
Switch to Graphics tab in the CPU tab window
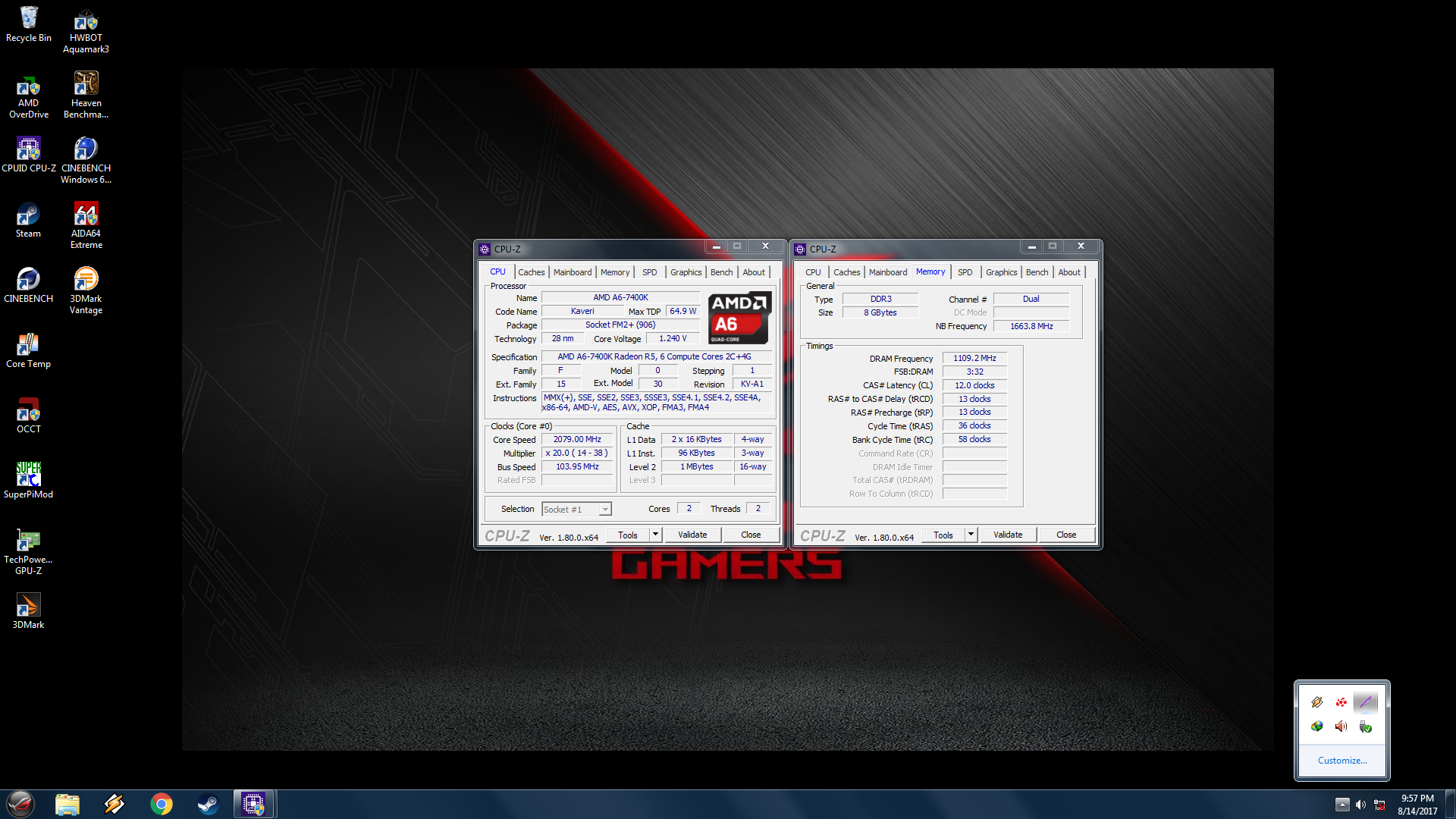[x=686, y=272]
